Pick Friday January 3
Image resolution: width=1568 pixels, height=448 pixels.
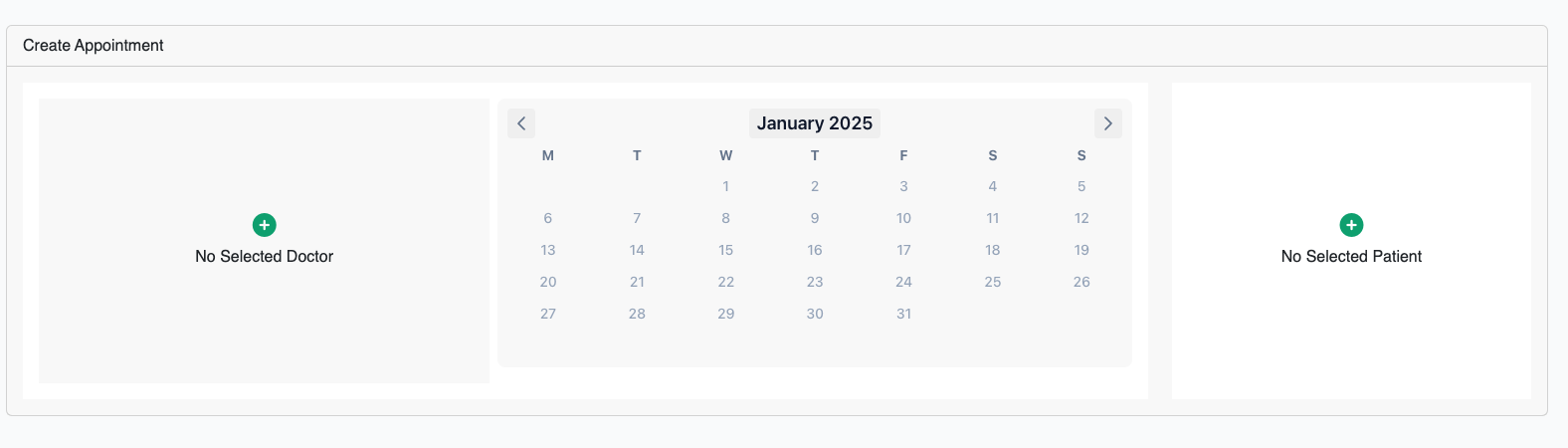coord(903,186)
